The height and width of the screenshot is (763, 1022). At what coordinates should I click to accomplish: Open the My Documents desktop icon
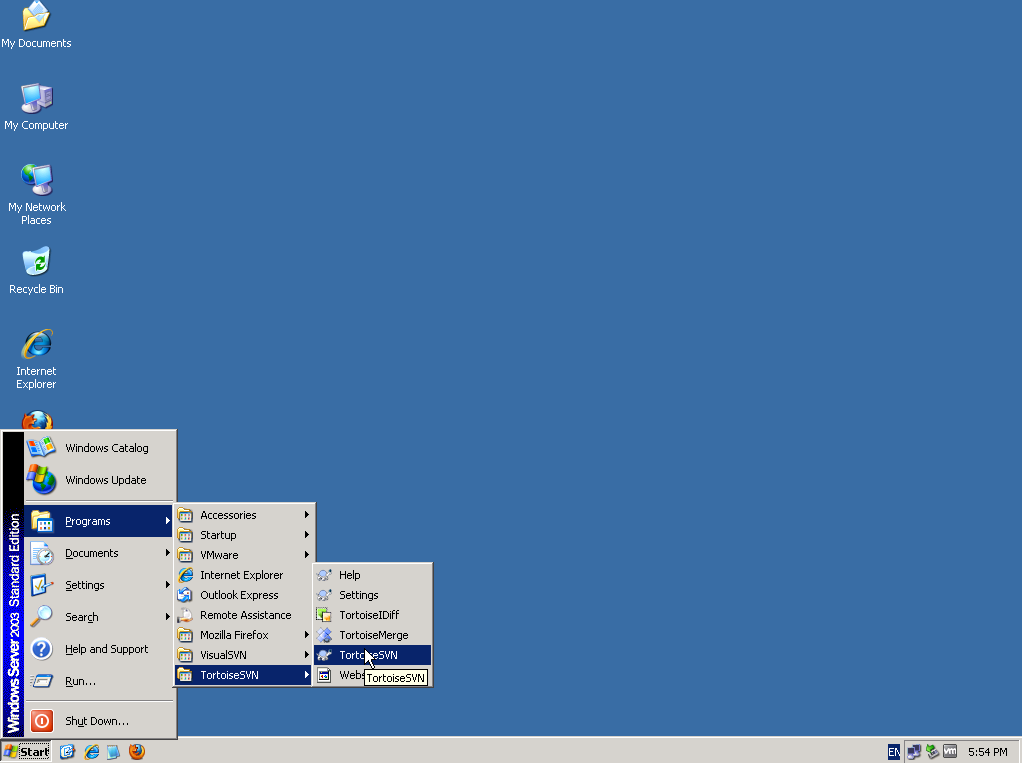tap(36, 25)
